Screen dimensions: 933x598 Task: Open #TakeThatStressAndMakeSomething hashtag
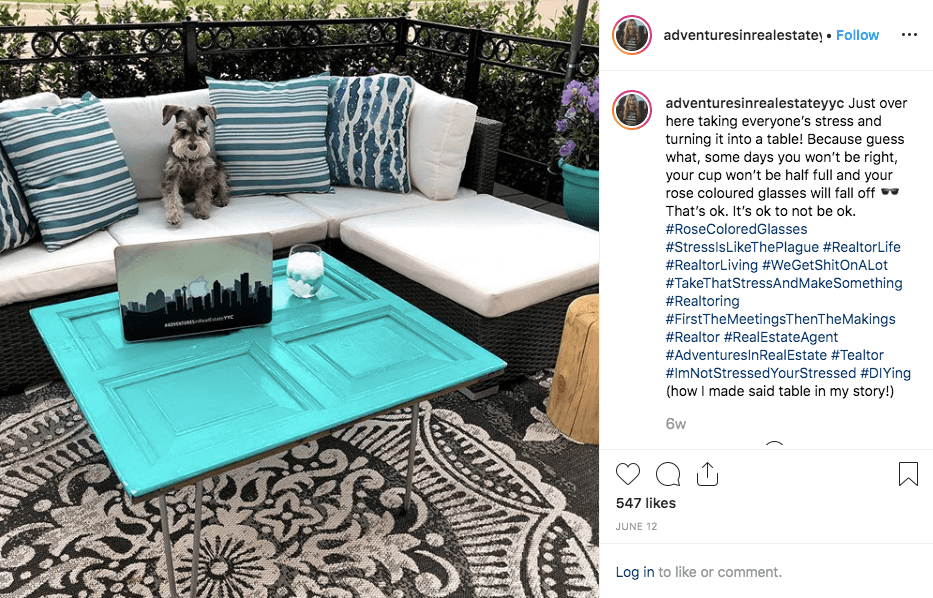784,283
